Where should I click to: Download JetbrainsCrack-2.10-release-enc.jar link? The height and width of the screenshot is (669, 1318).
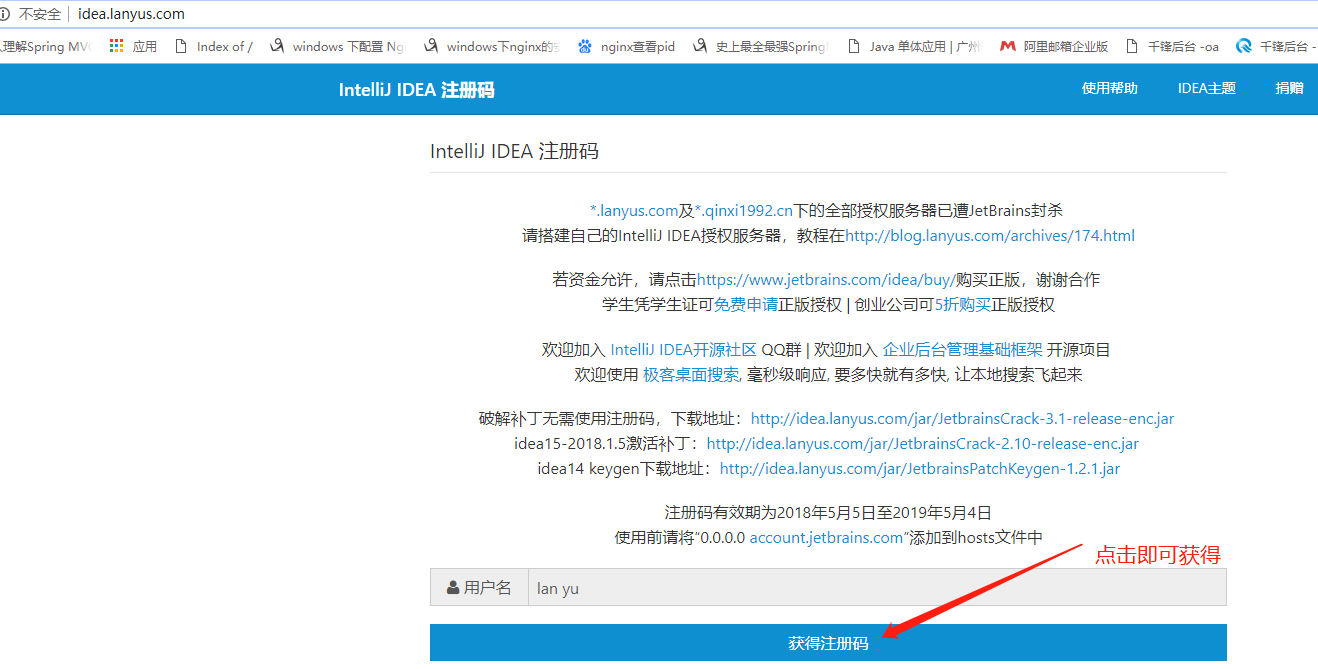pyautogui.click(x=922, y=444)
